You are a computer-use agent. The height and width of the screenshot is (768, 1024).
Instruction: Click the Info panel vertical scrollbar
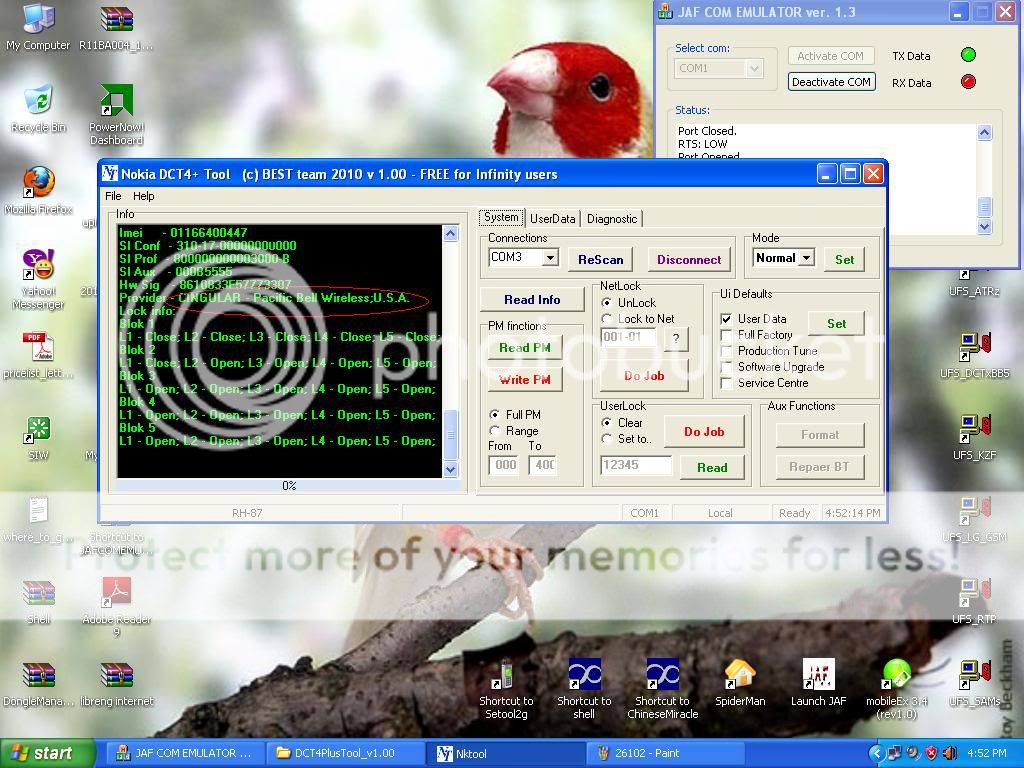[x=450, y=350]
